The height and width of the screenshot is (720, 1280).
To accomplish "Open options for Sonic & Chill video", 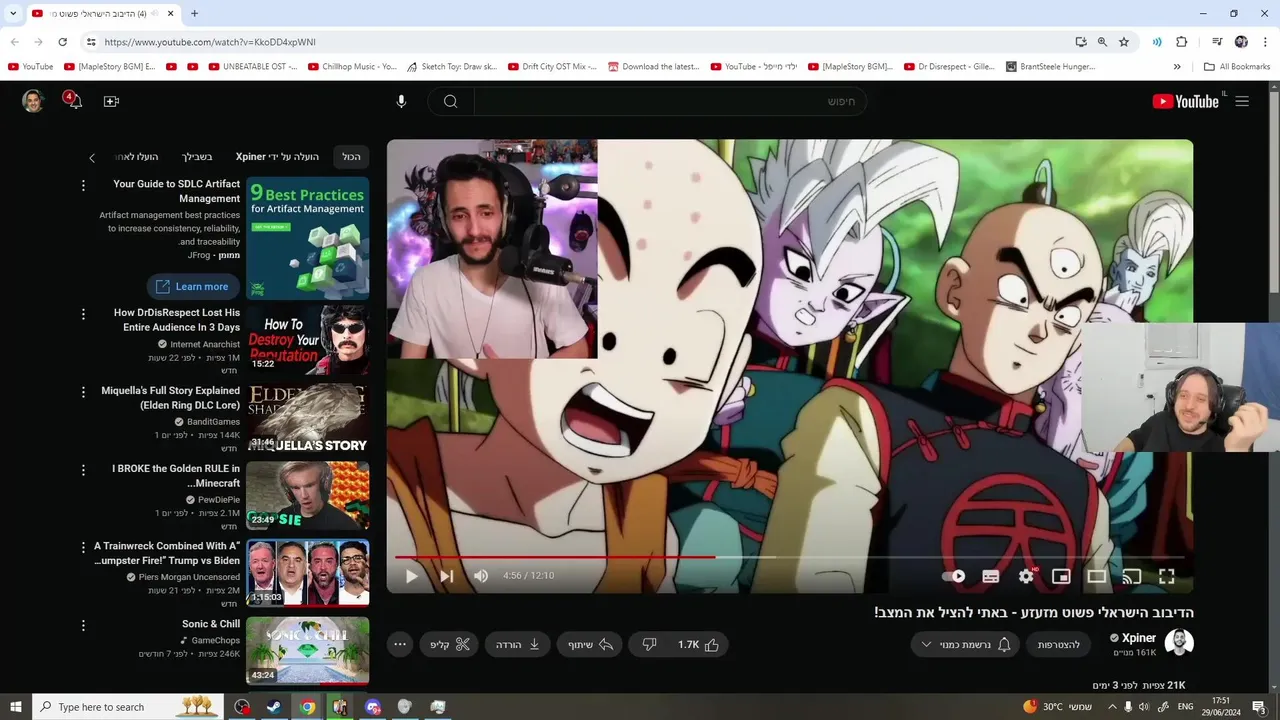I will tap(83, 626).
